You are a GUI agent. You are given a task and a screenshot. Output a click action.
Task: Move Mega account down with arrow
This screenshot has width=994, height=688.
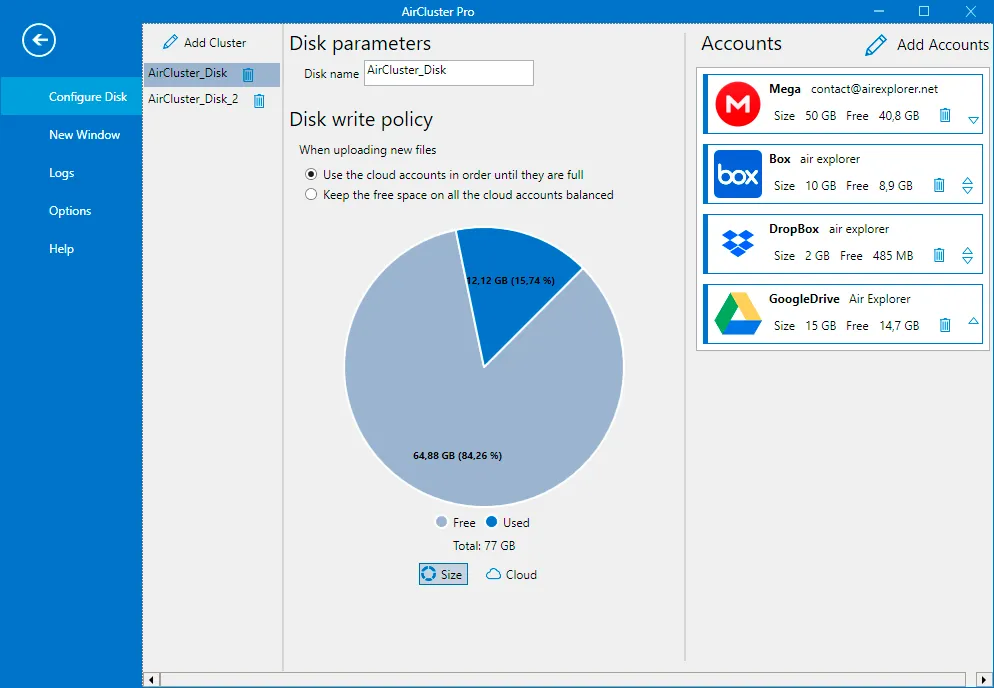(974, 120)
